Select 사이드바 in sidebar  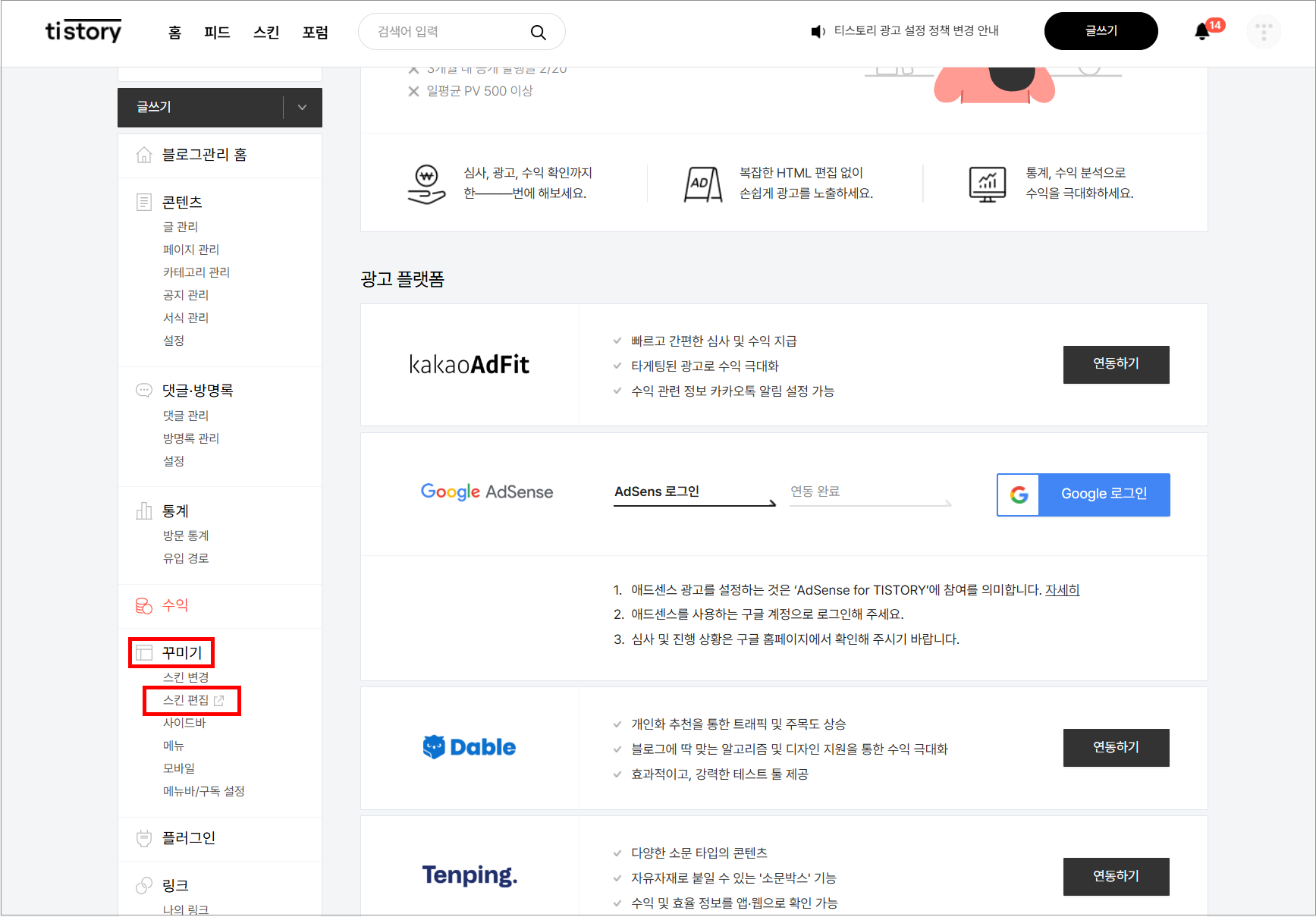click(x=184, y=723)
